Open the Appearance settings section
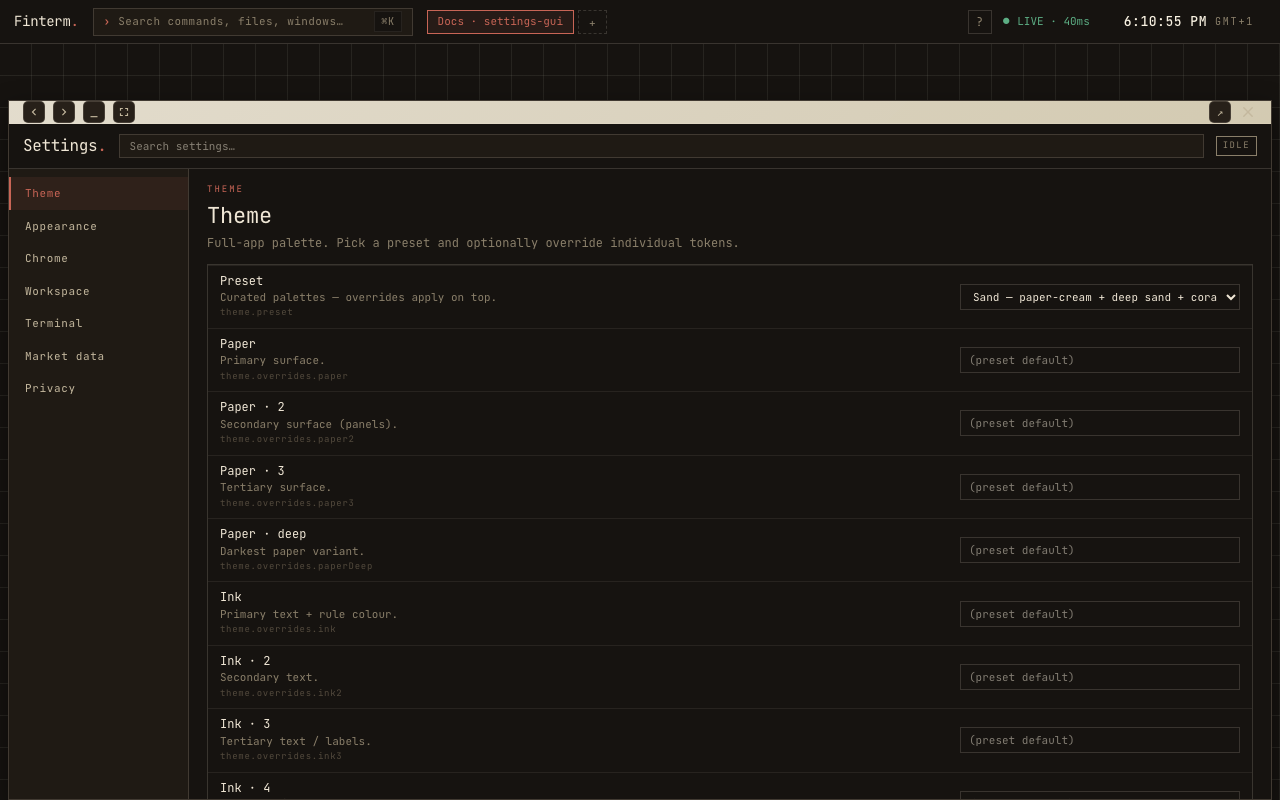Image resolution: width=1280 pixels, height=800 pixels. point(99,226)
